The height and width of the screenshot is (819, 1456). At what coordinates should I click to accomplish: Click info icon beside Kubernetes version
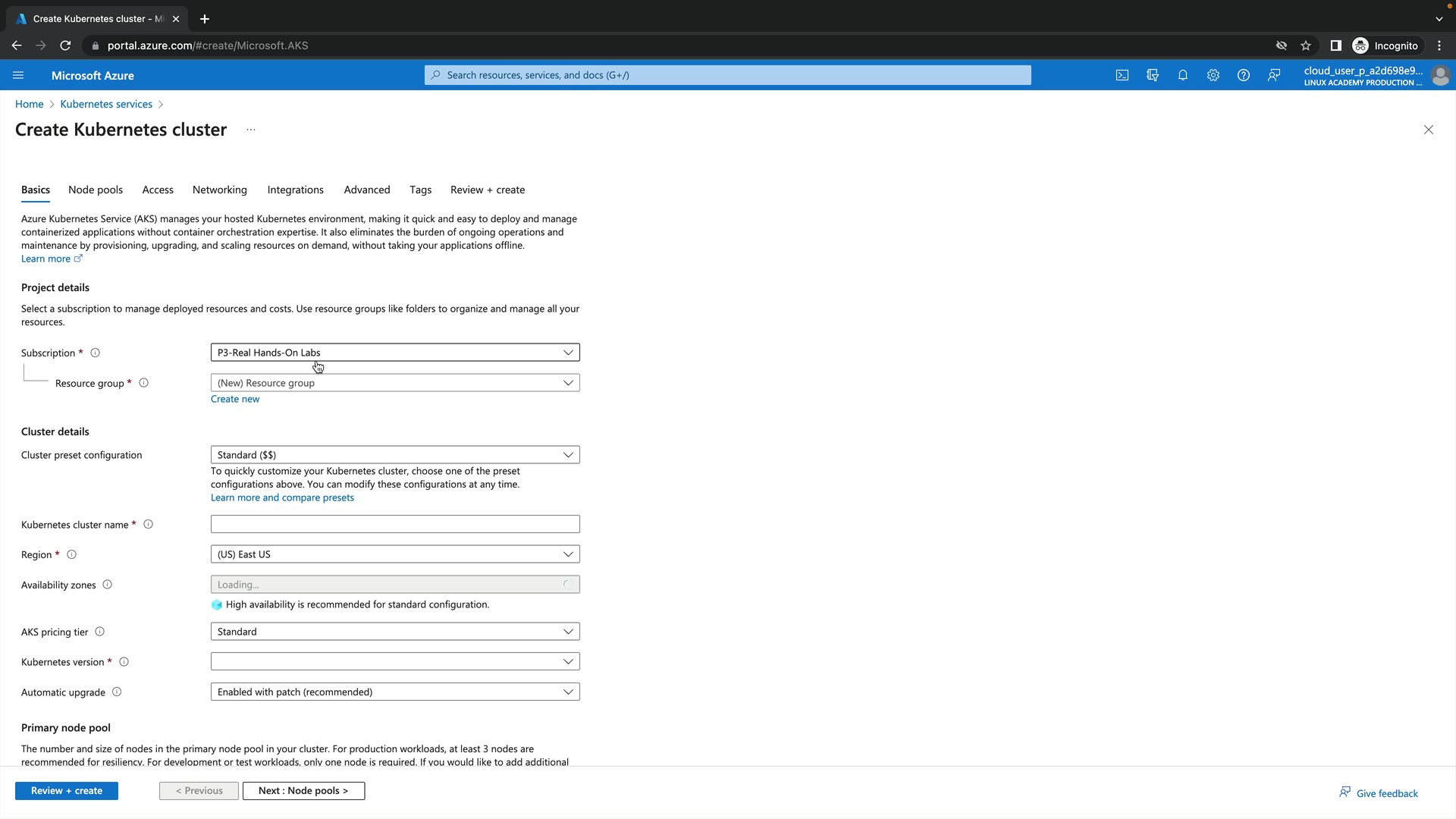pyautogui.click(x=124, y=662)
